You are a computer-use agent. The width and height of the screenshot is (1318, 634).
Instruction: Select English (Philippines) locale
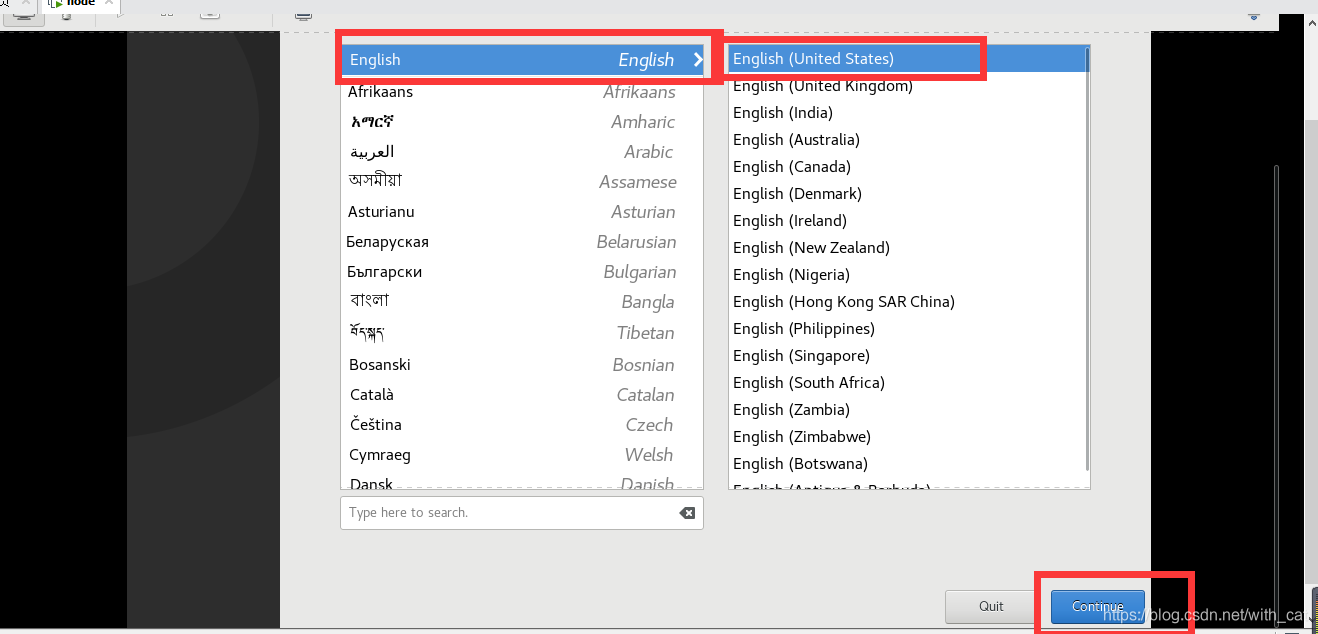pyautogui.click(x=907, y=329)
